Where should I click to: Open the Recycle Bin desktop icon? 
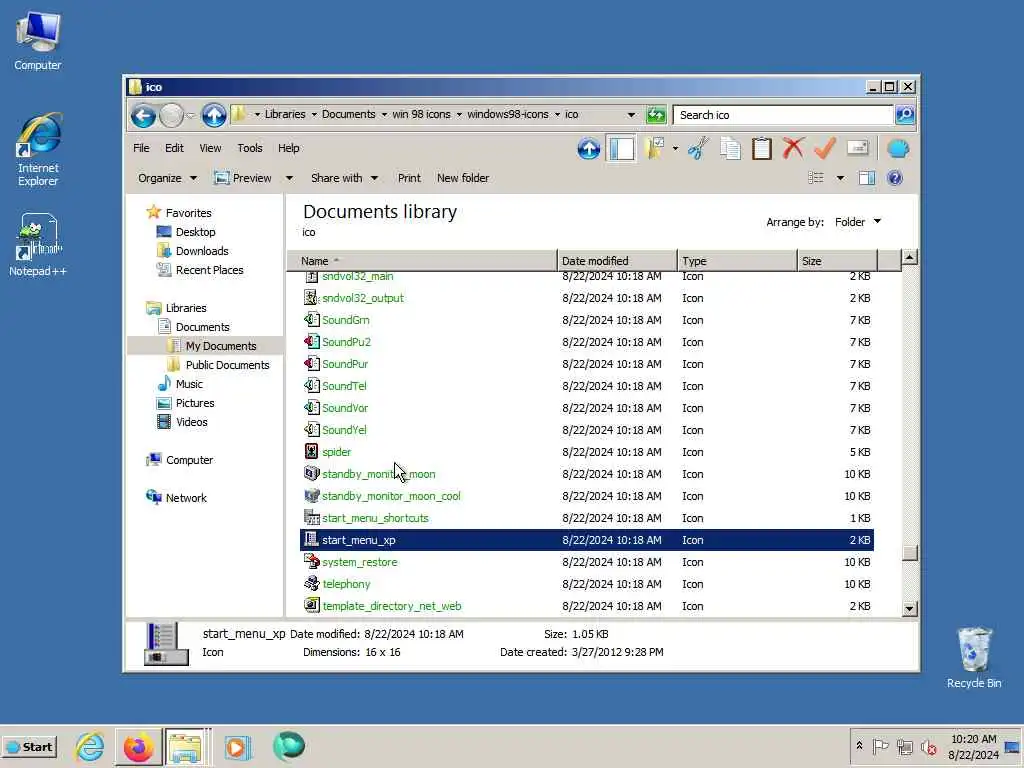pos(974,658)
